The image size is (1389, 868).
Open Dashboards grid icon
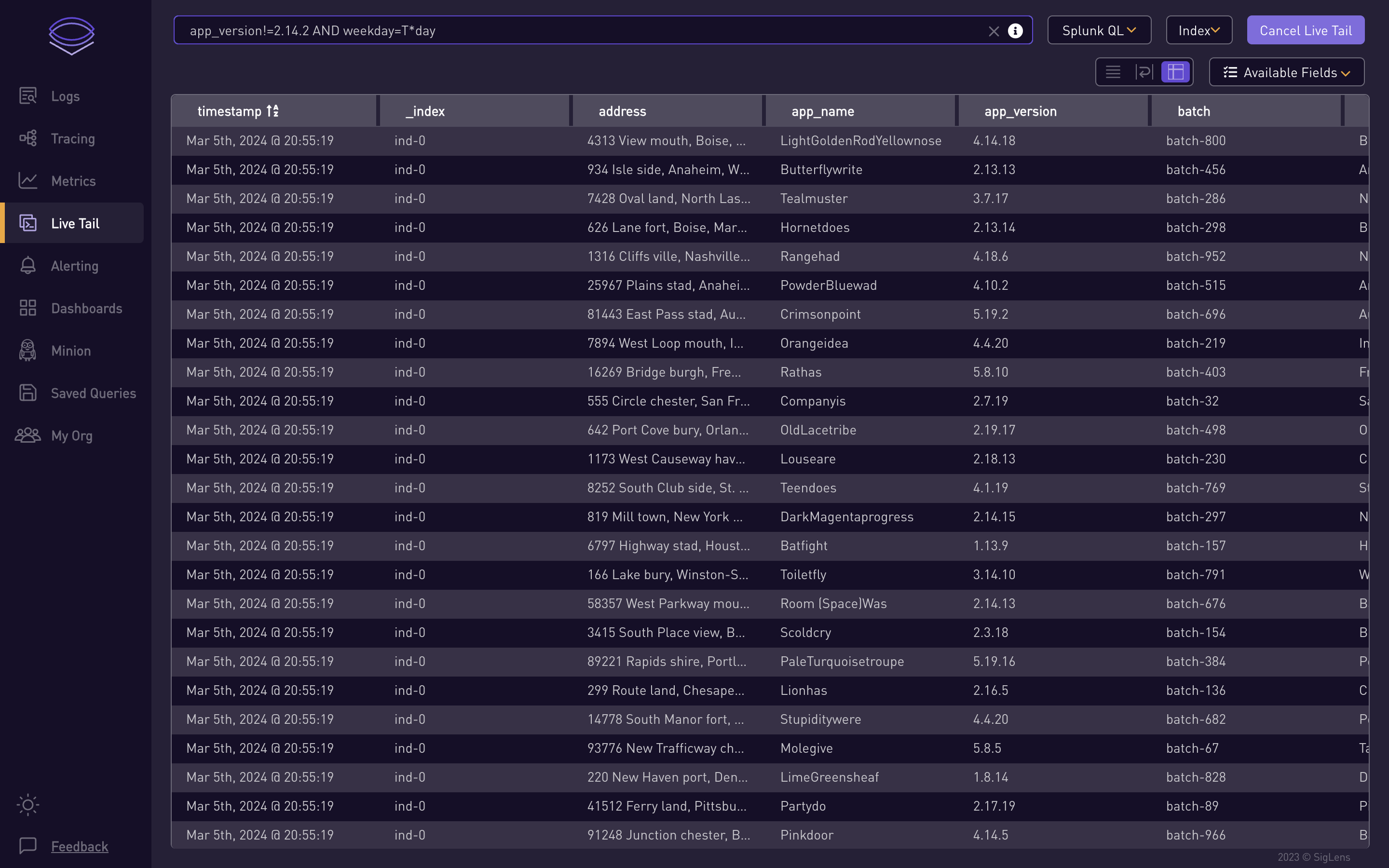(27, 308)
